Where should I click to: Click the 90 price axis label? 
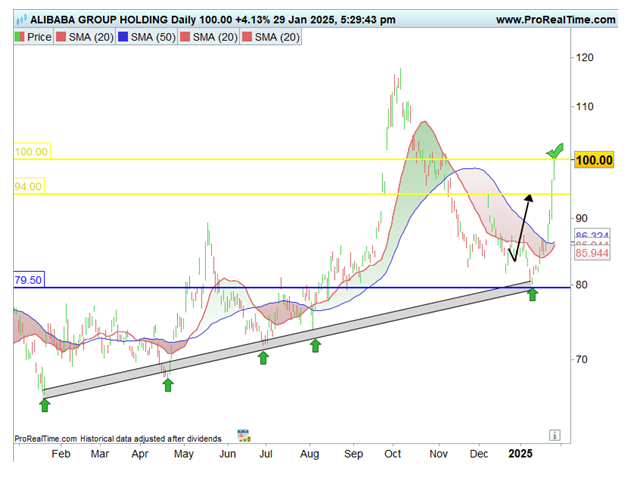pos(581,219)
